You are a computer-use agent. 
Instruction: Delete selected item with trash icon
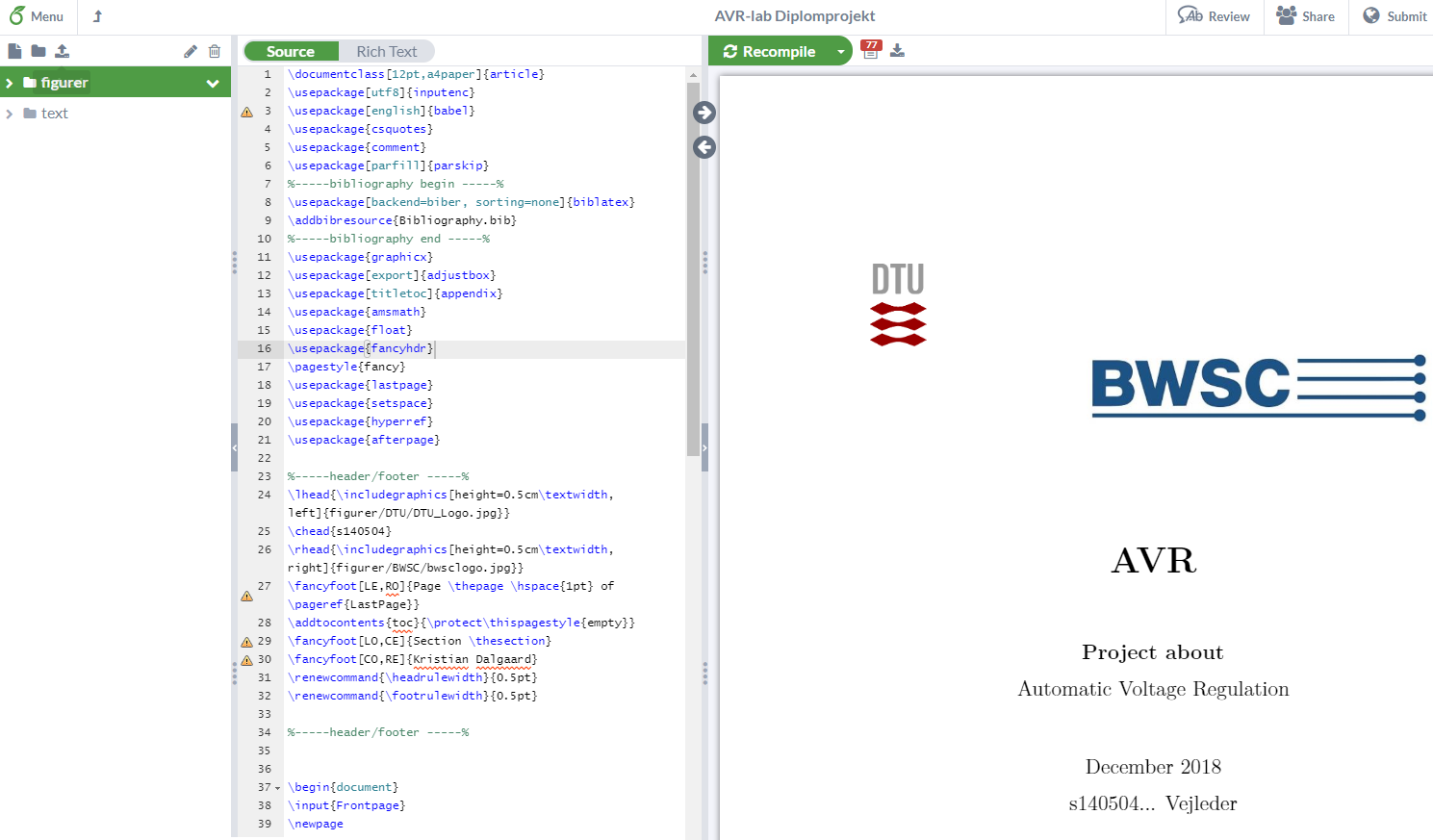pyautogui.click(x=215, y=52)
